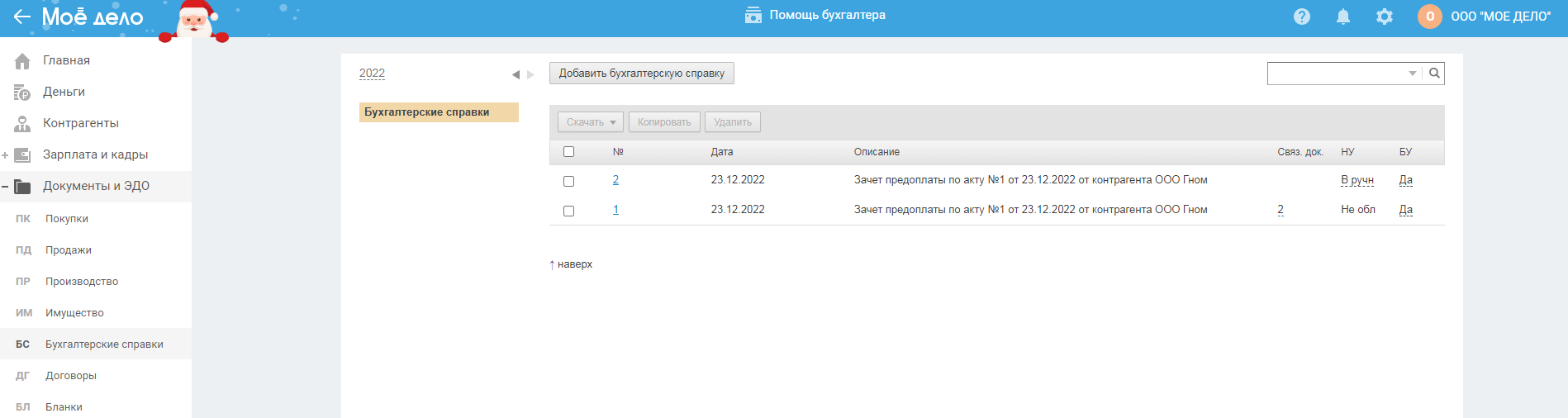Click Добавить бухгалтерскую справку button

pos(641,74)
